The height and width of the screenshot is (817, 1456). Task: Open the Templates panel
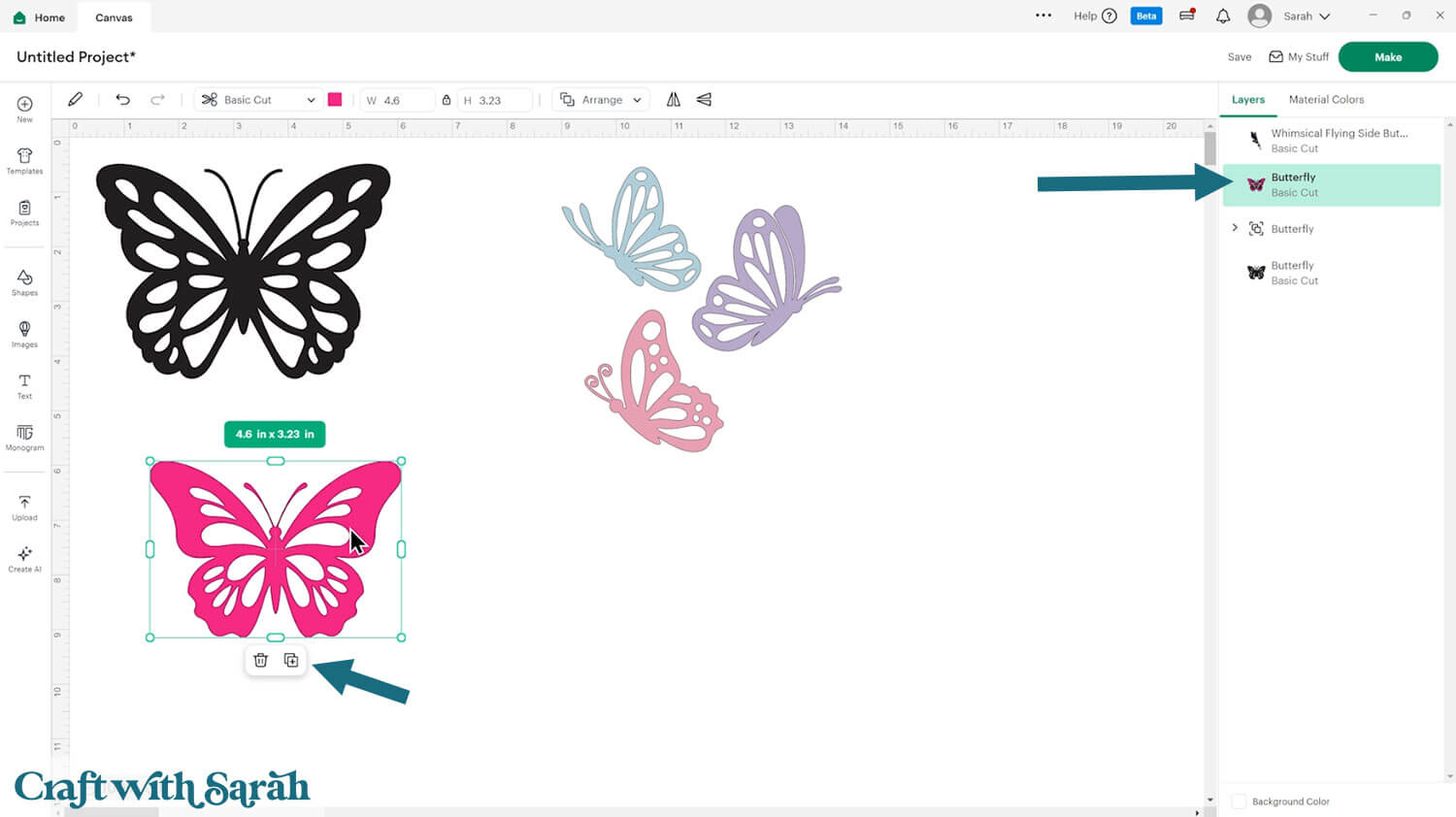(x=24, y=161)
